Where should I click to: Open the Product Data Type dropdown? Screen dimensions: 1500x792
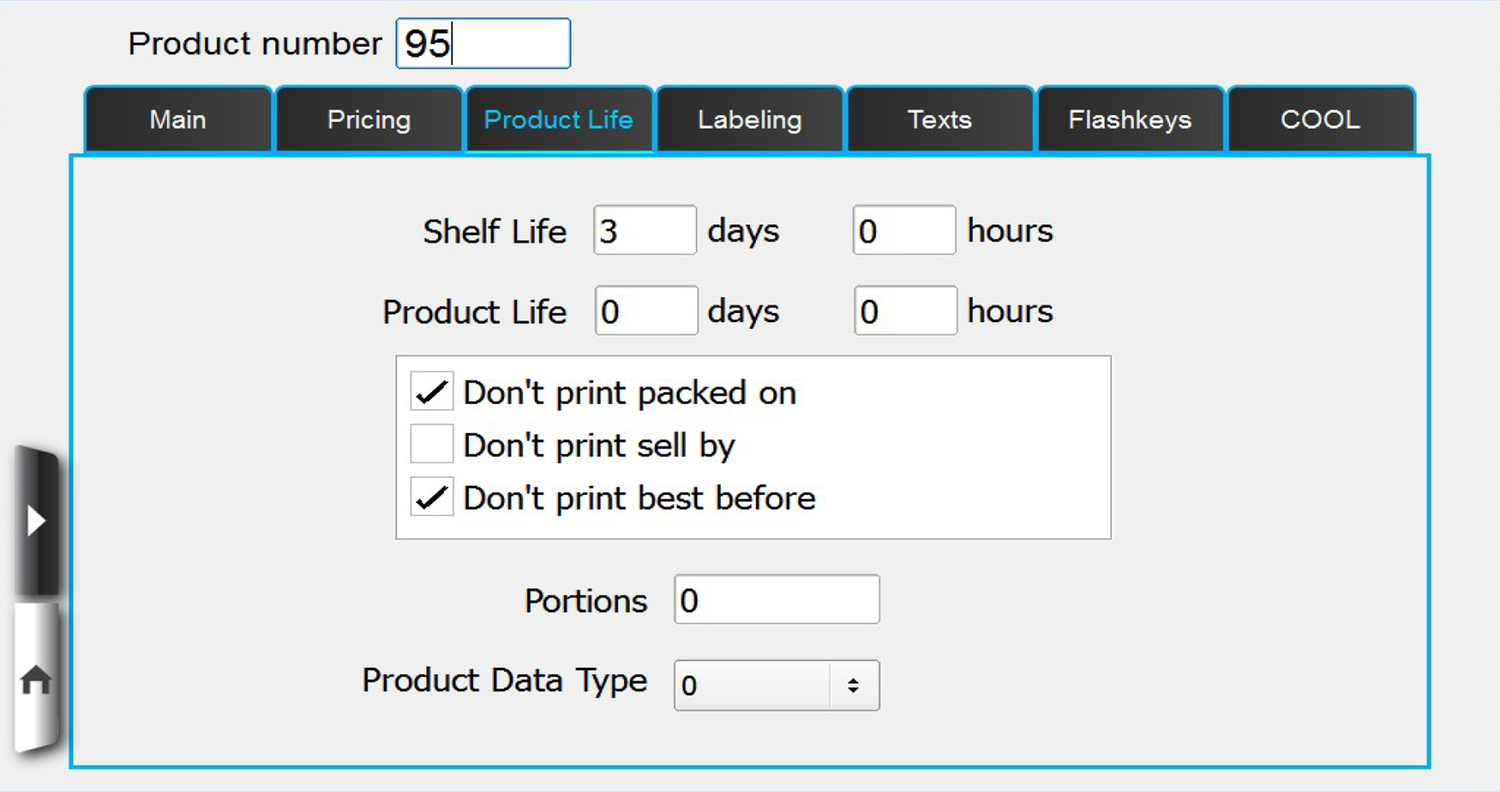pos(754,686)
